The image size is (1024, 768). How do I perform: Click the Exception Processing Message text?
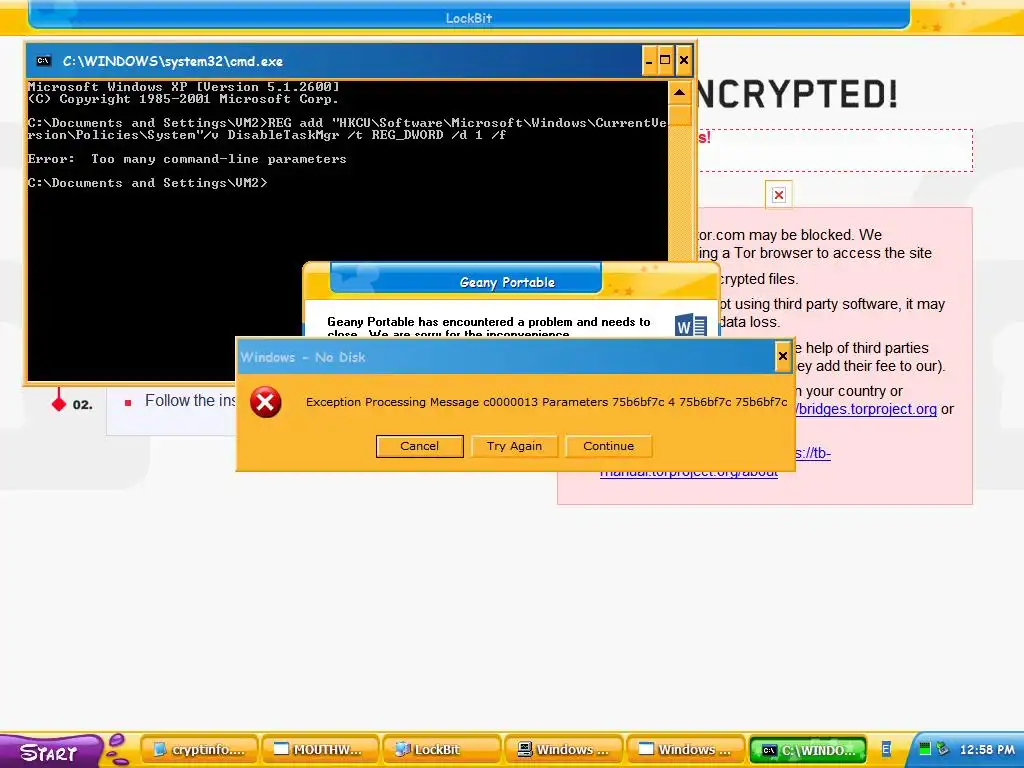pos(546,402)
